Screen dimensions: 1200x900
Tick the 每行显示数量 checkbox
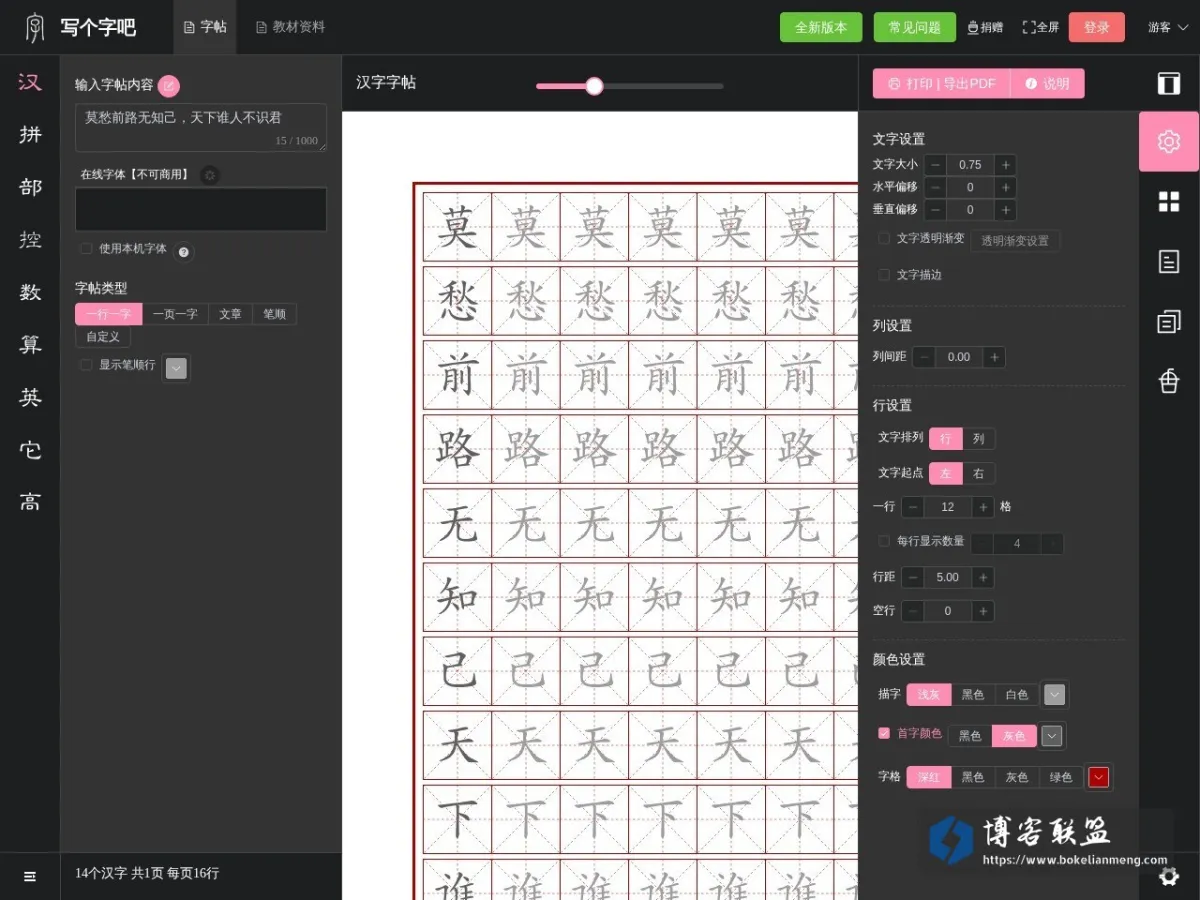click(884, 541)
